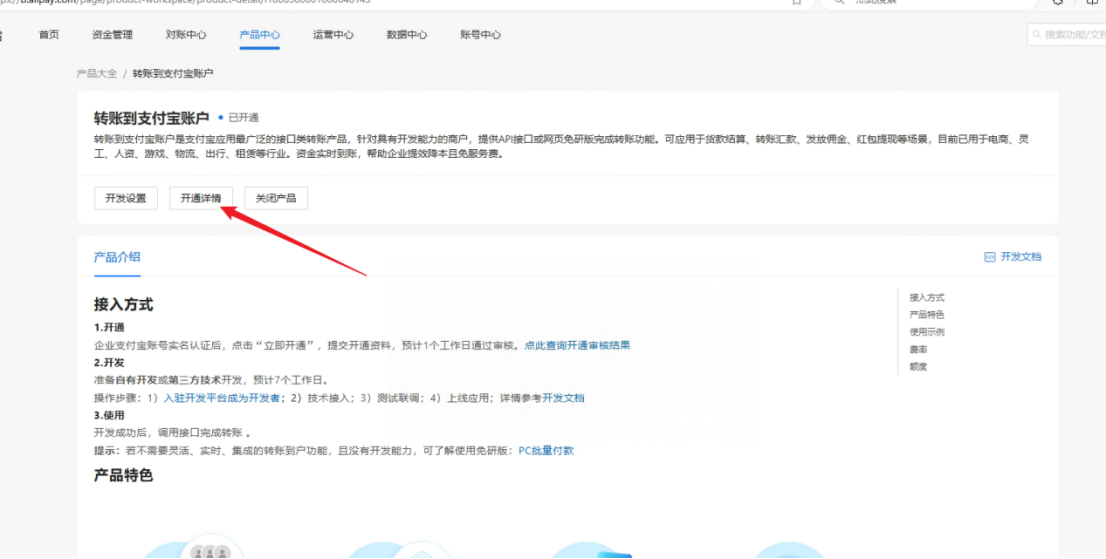Open 开通详情 for this product
1106x559 pixels.
coord(201,198)
